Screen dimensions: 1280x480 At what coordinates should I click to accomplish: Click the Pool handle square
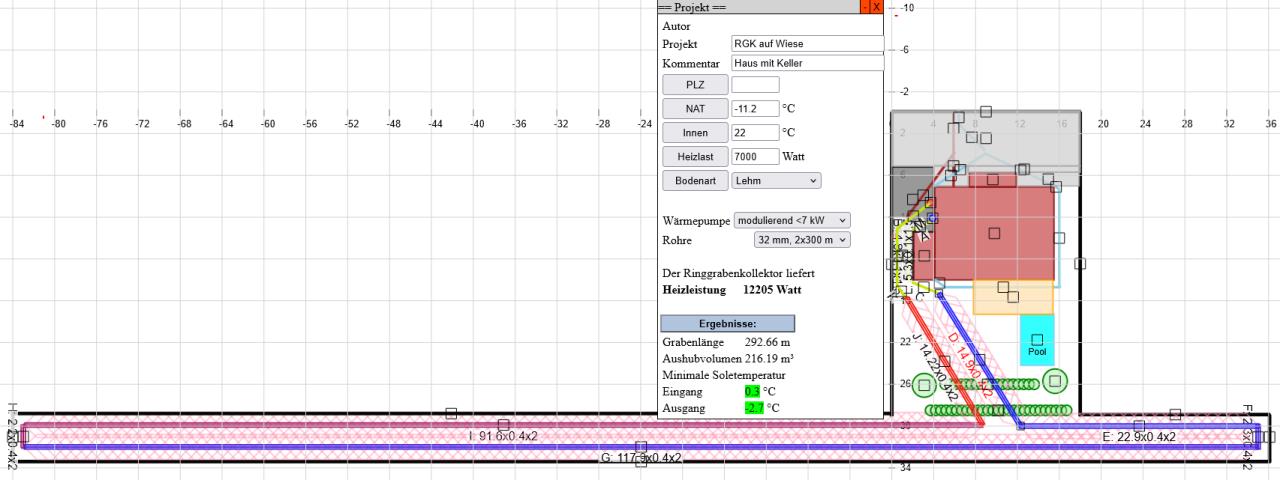coord(1037,340)
